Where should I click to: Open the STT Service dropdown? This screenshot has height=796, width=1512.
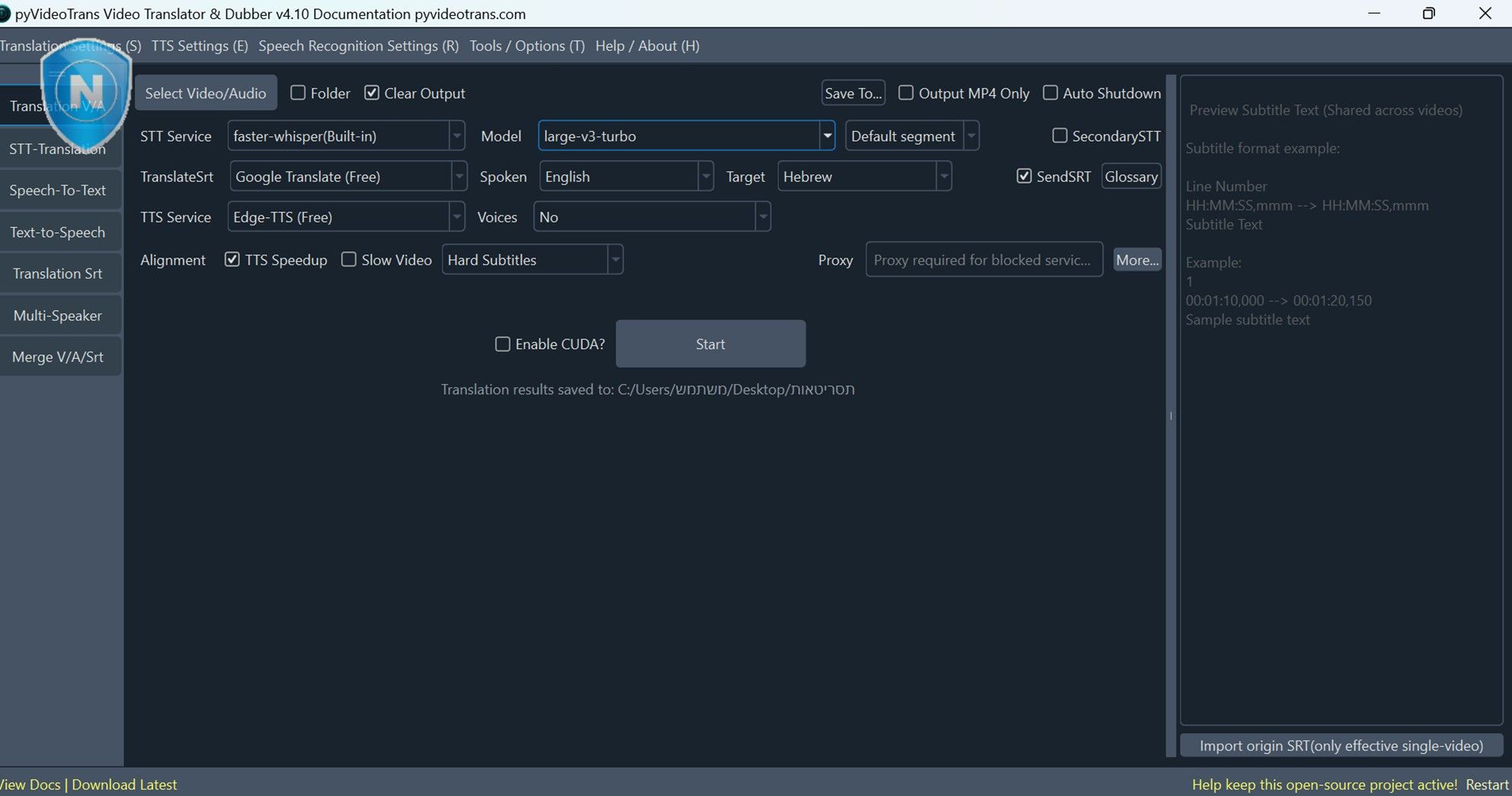click(x=346, y=136)
